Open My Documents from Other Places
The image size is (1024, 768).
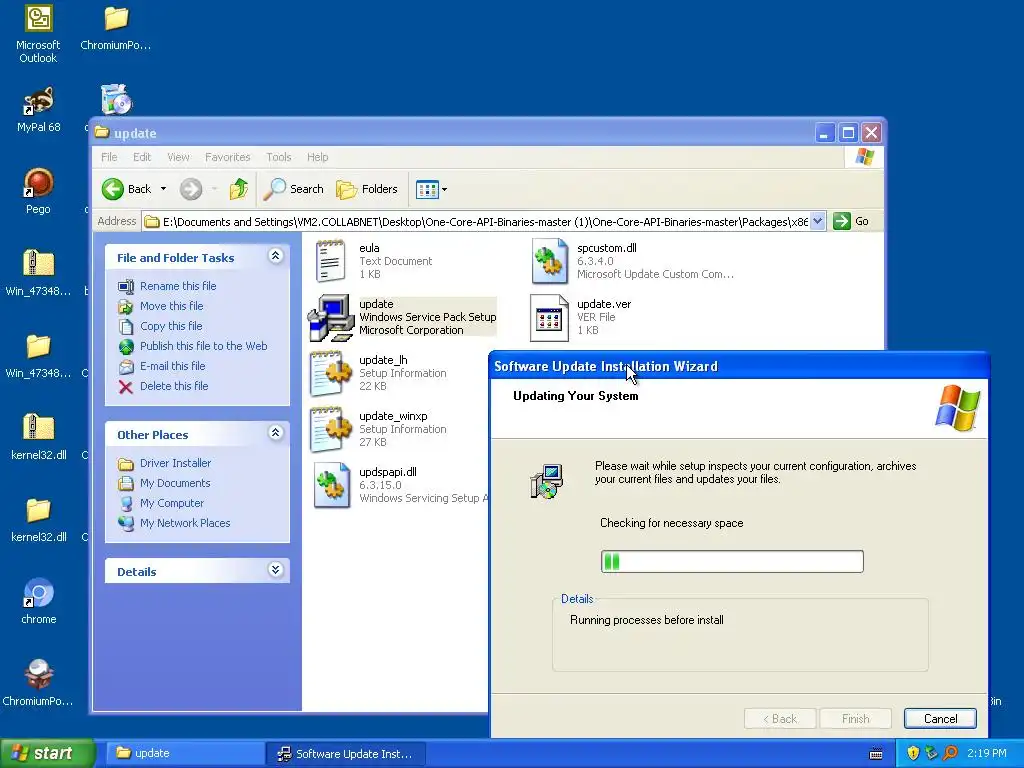(175, 483)
